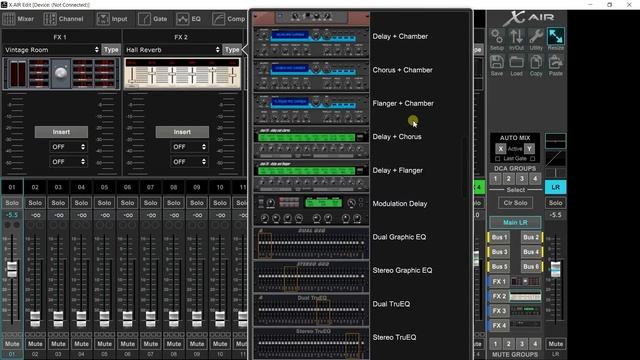This screenshot has width=640, height=360.
Task: Open the first OFF dropdown under FX 1
Action: pyautogui.click(x=68, y=147)
